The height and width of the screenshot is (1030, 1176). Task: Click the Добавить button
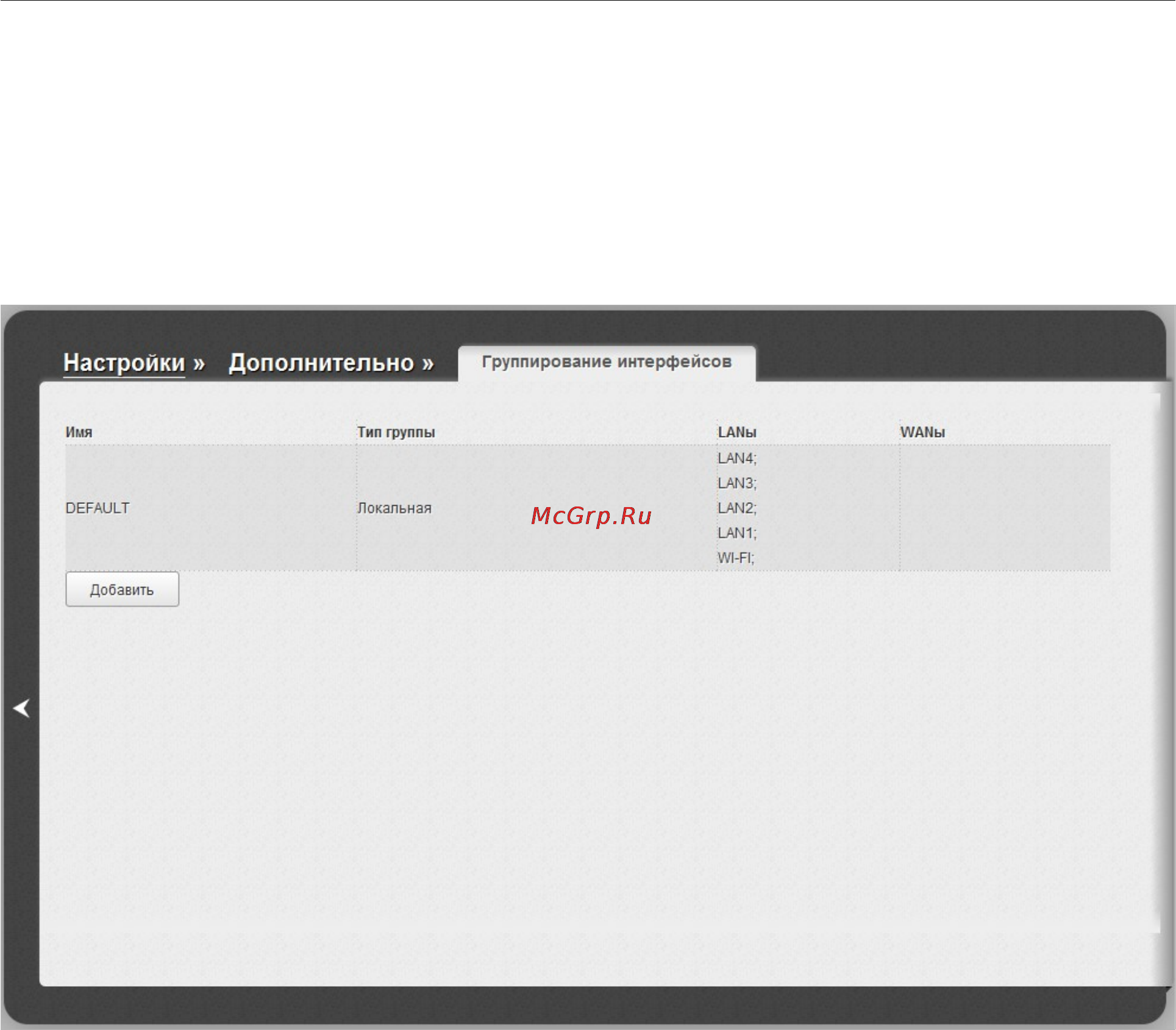tap(122, 589)
